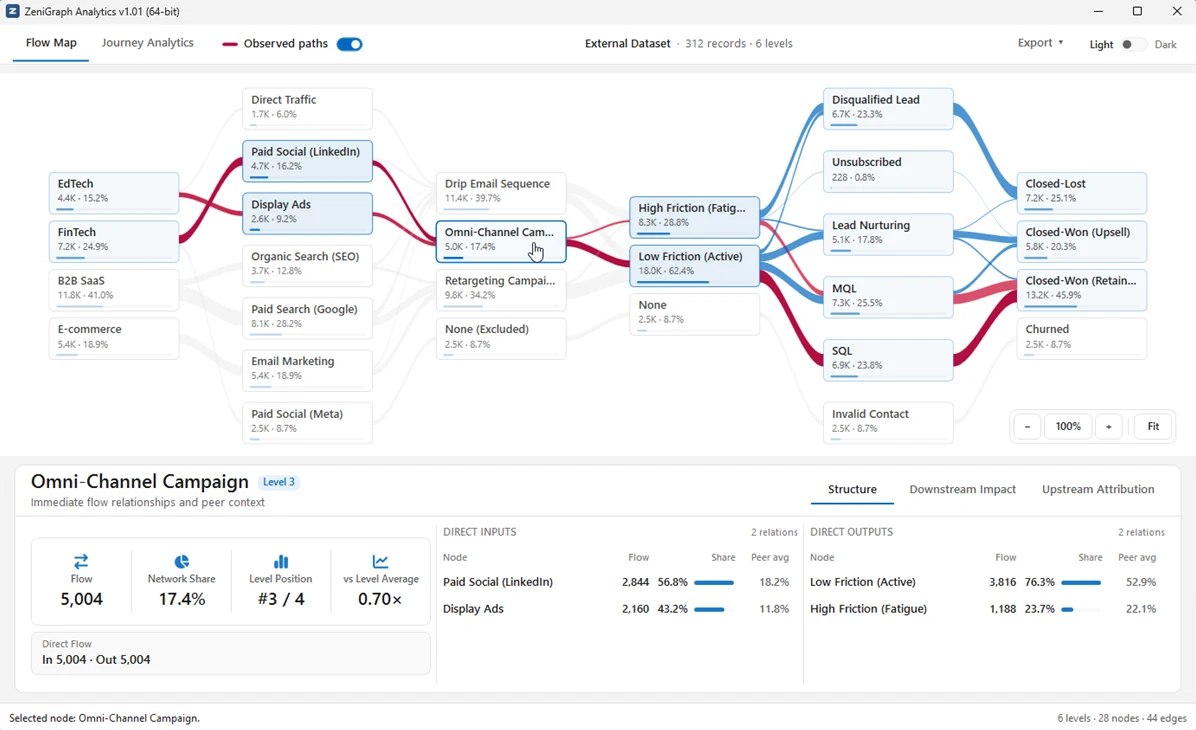The width and height of the screenshot is (1196, 730).
Task: Click the Level 3 badge
Action: coord(278,482)
